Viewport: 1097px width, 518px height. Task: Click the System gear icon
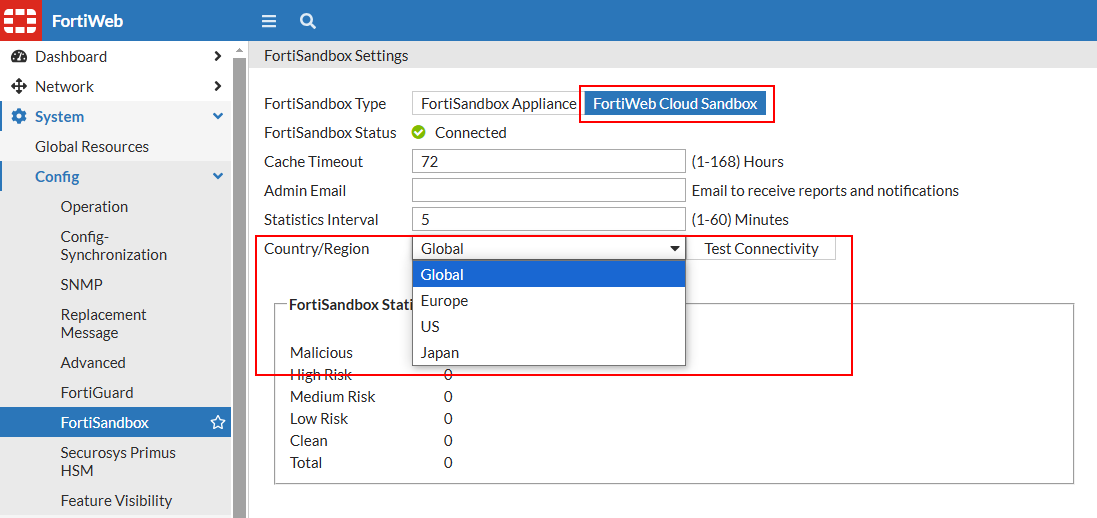(x=19, y=117)
